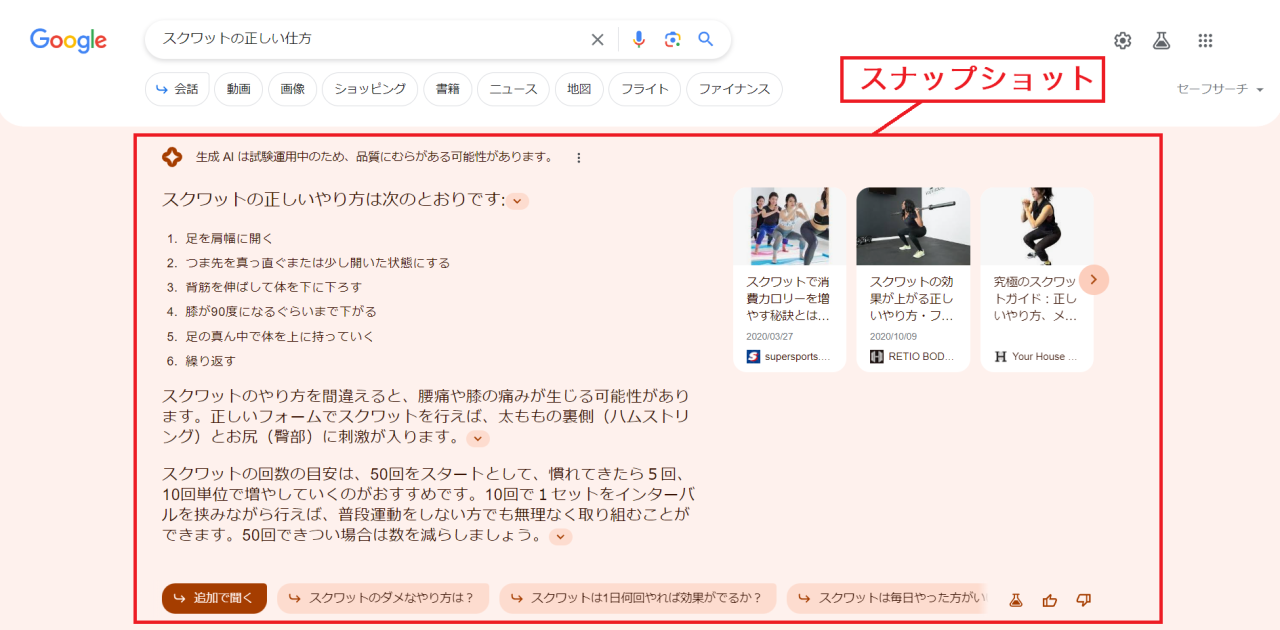Image resolution: width=1280 pixels, height=630 pixels.
Task: Open RETIO BODY source card
Action: point(913,280)
